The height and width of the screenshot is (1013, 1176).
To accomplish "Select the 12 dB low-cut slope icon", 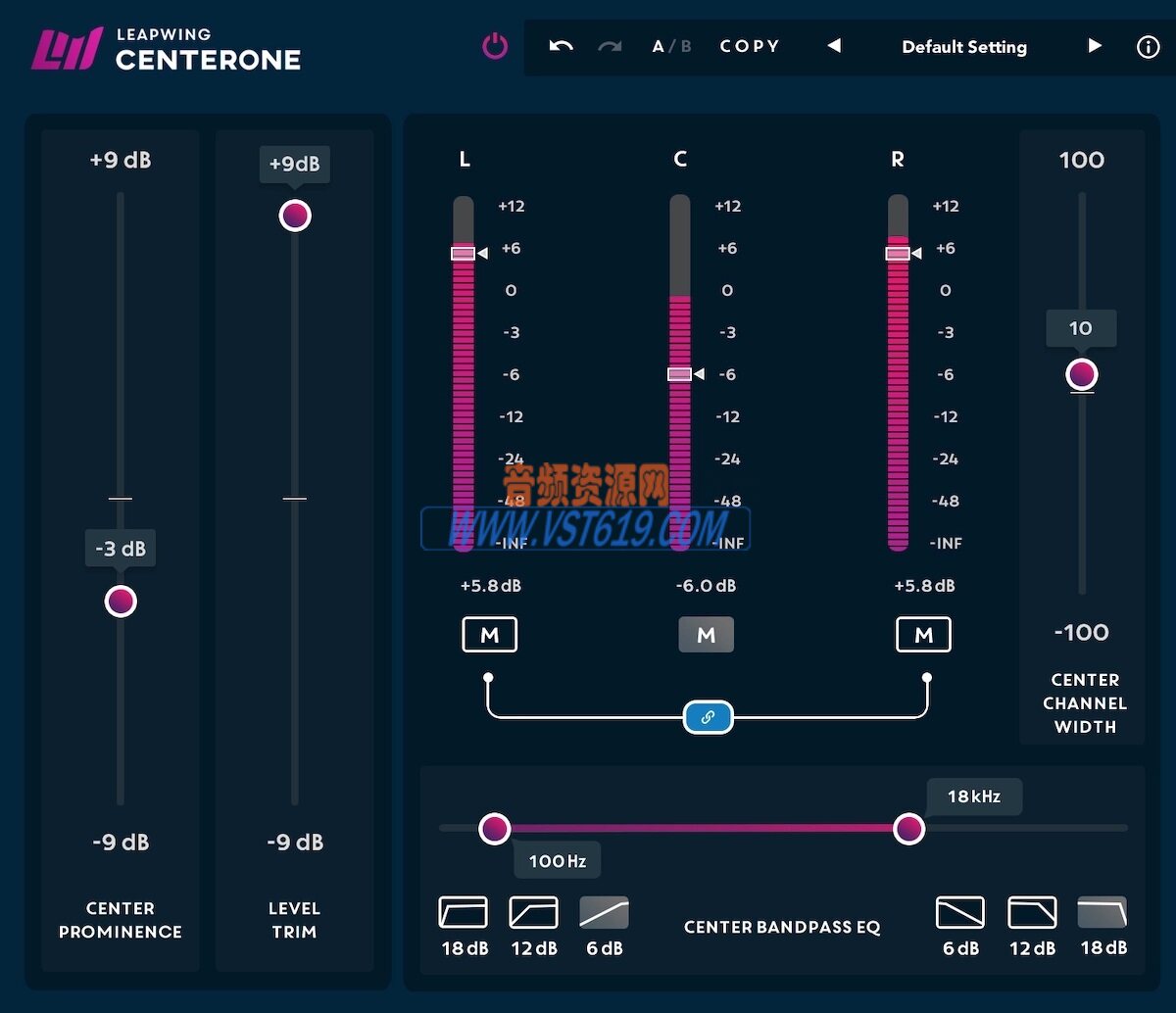I will point(534,913).
